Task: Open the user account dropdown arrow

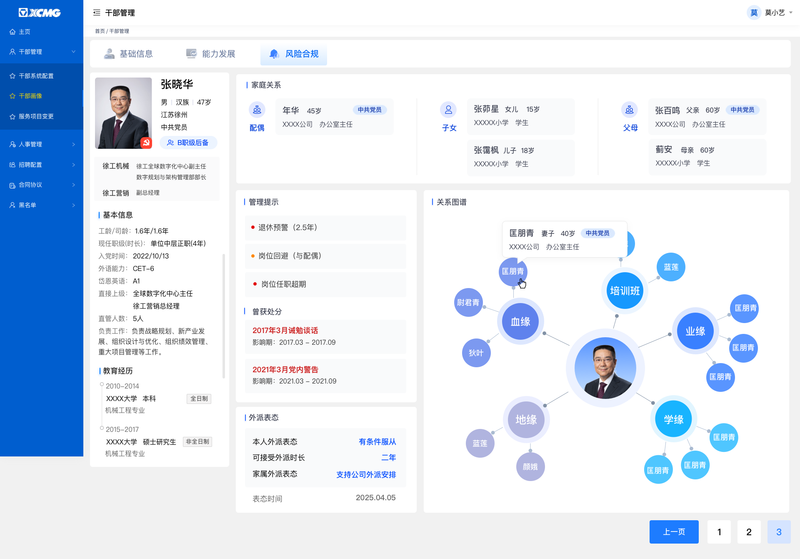Action: (x=791, y=13)
